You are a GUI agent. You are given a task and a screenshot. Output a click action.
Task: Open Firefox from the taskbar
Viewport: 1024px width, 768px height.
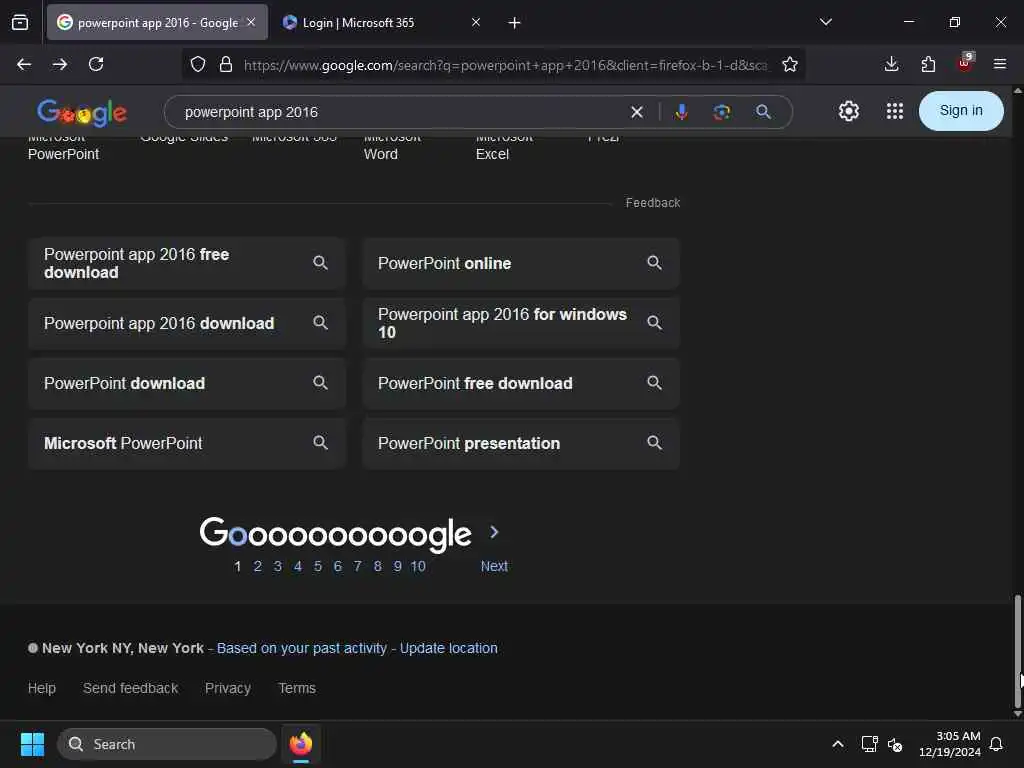tap(300, 744)
